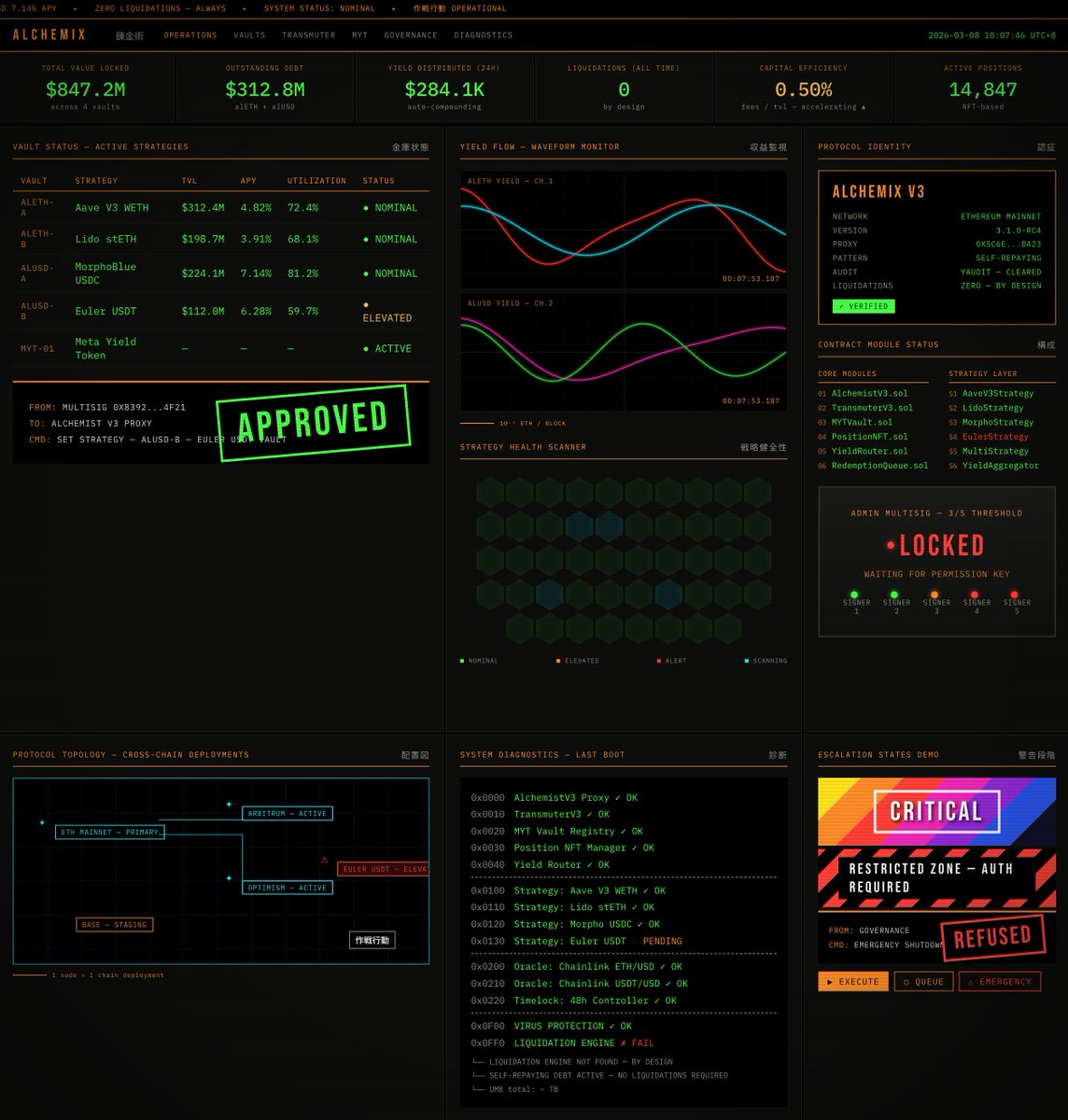Click the REFUSED stamp

pos(992,937)
